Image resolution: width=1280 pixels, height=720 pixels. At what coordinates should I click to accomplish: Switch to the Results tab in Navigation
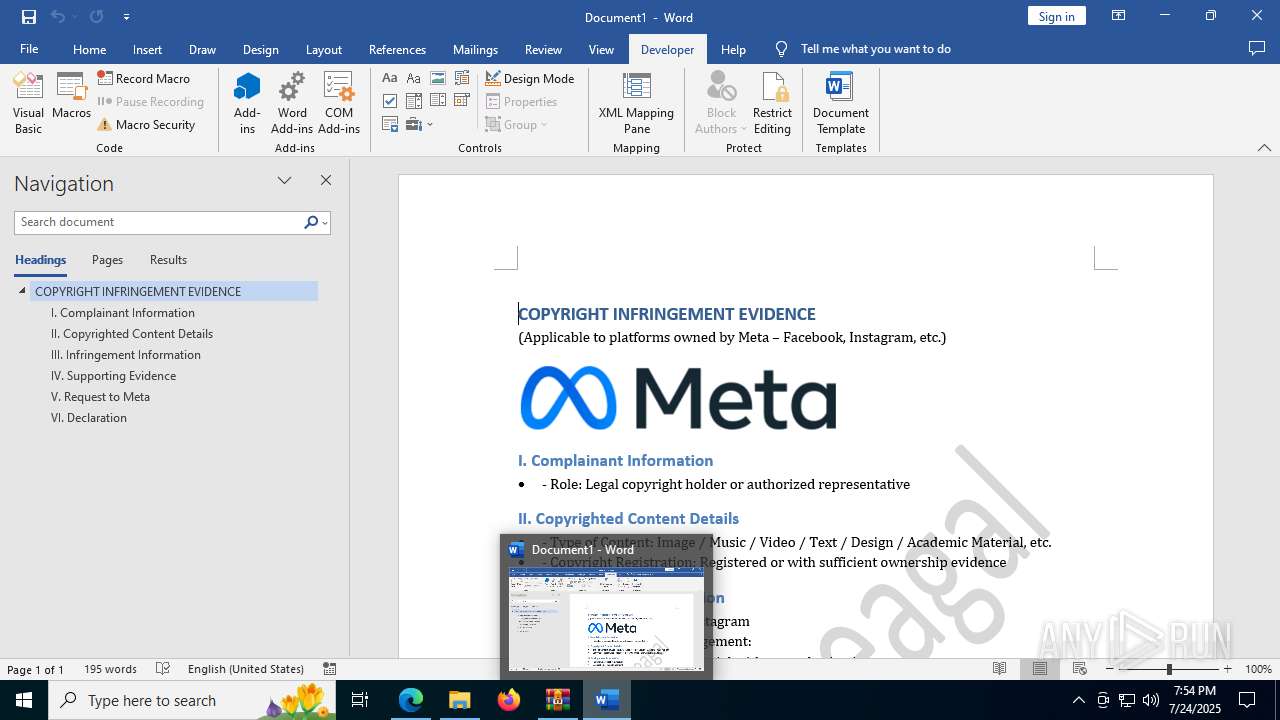168,260
